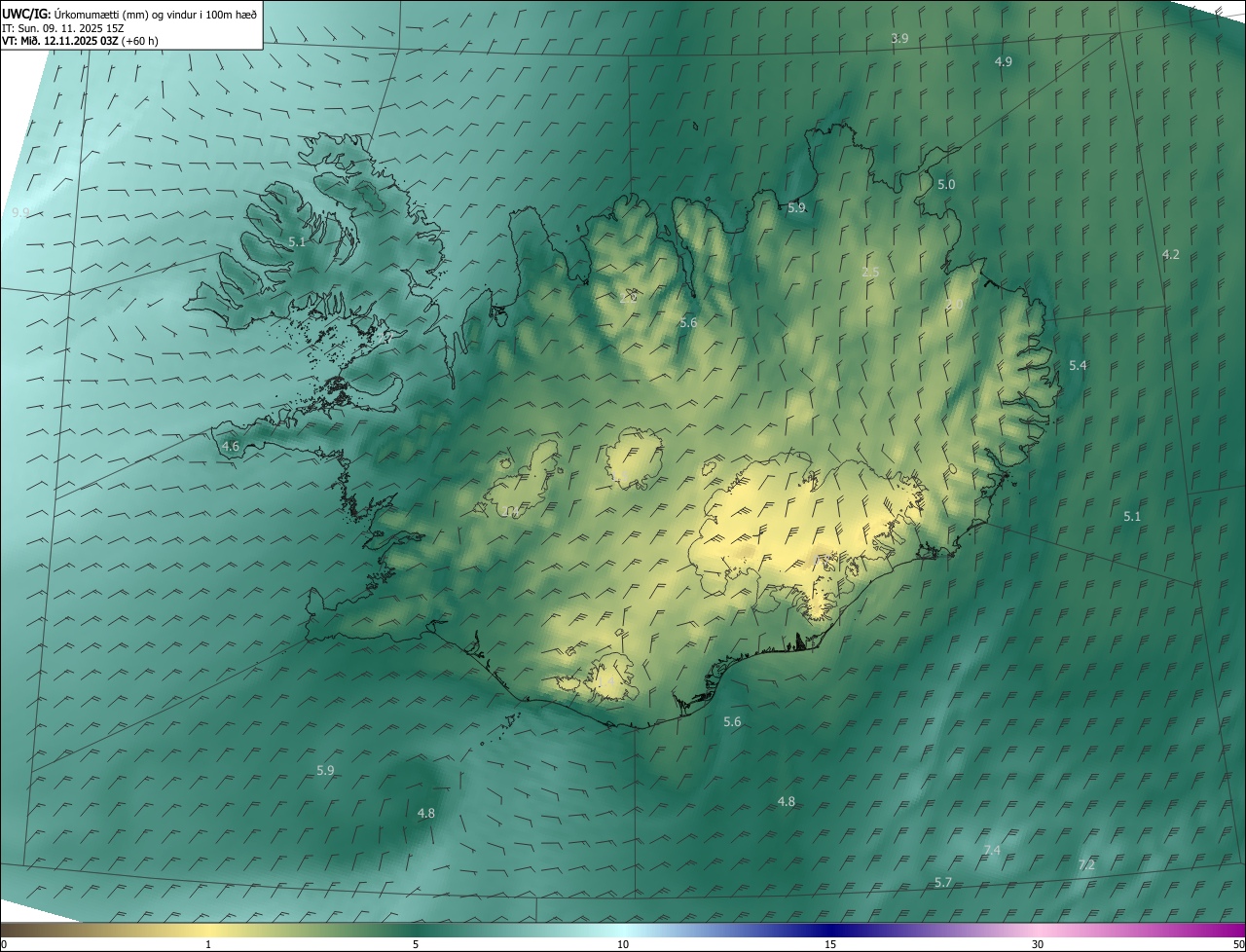Click the 7.4 value label
This screenshot has width=1246, height=952.
click(x=992, y=850)
